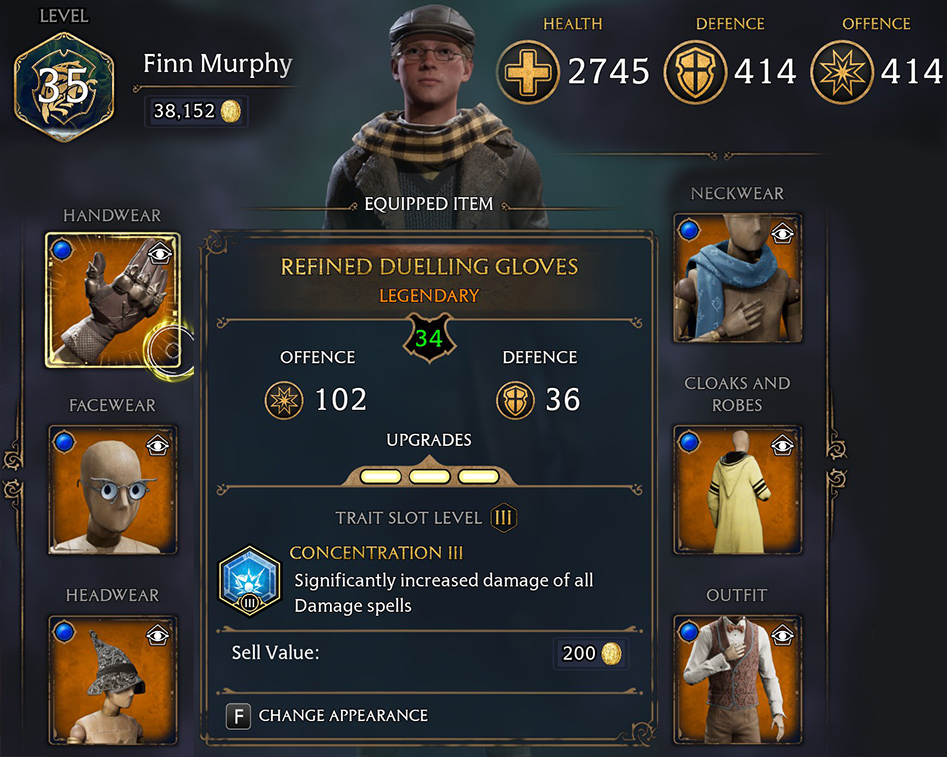
Task: Select the Neckwear blue scarf slot
Action: point(737,278)
